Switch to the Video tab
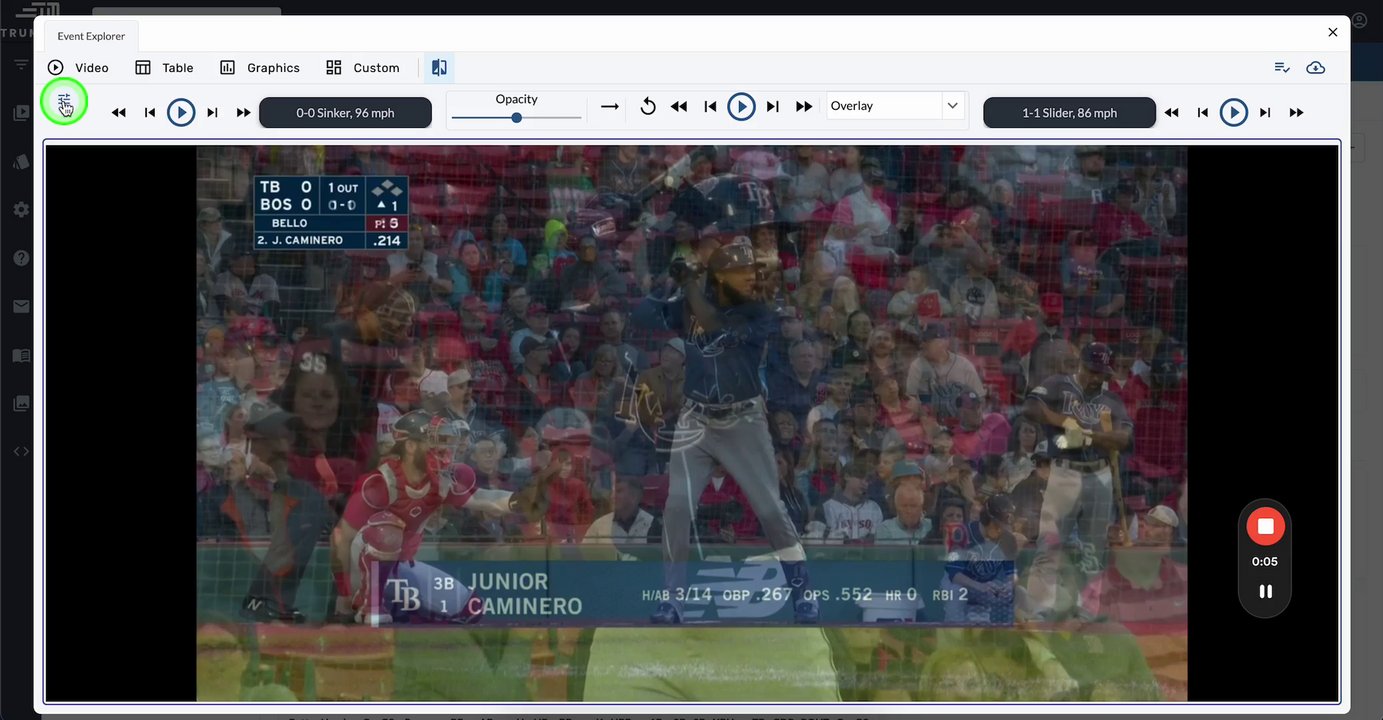The image size is (1383, 720). (x=78, y=68)
